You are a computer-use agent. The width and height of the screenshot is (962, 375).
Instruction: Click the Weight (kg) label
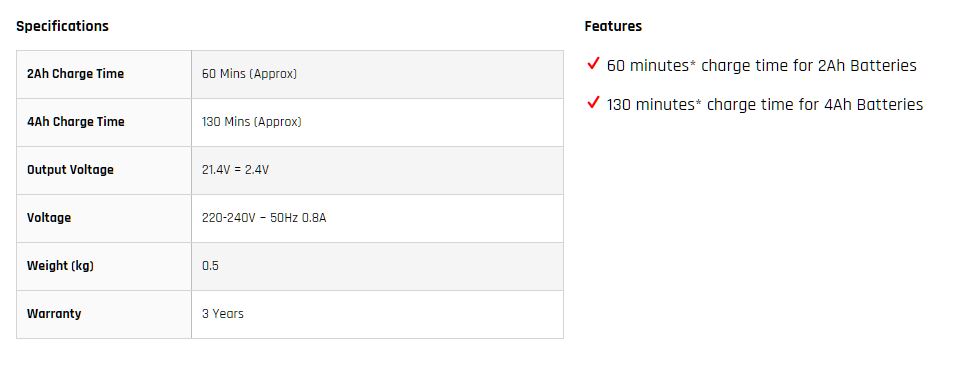60,266
